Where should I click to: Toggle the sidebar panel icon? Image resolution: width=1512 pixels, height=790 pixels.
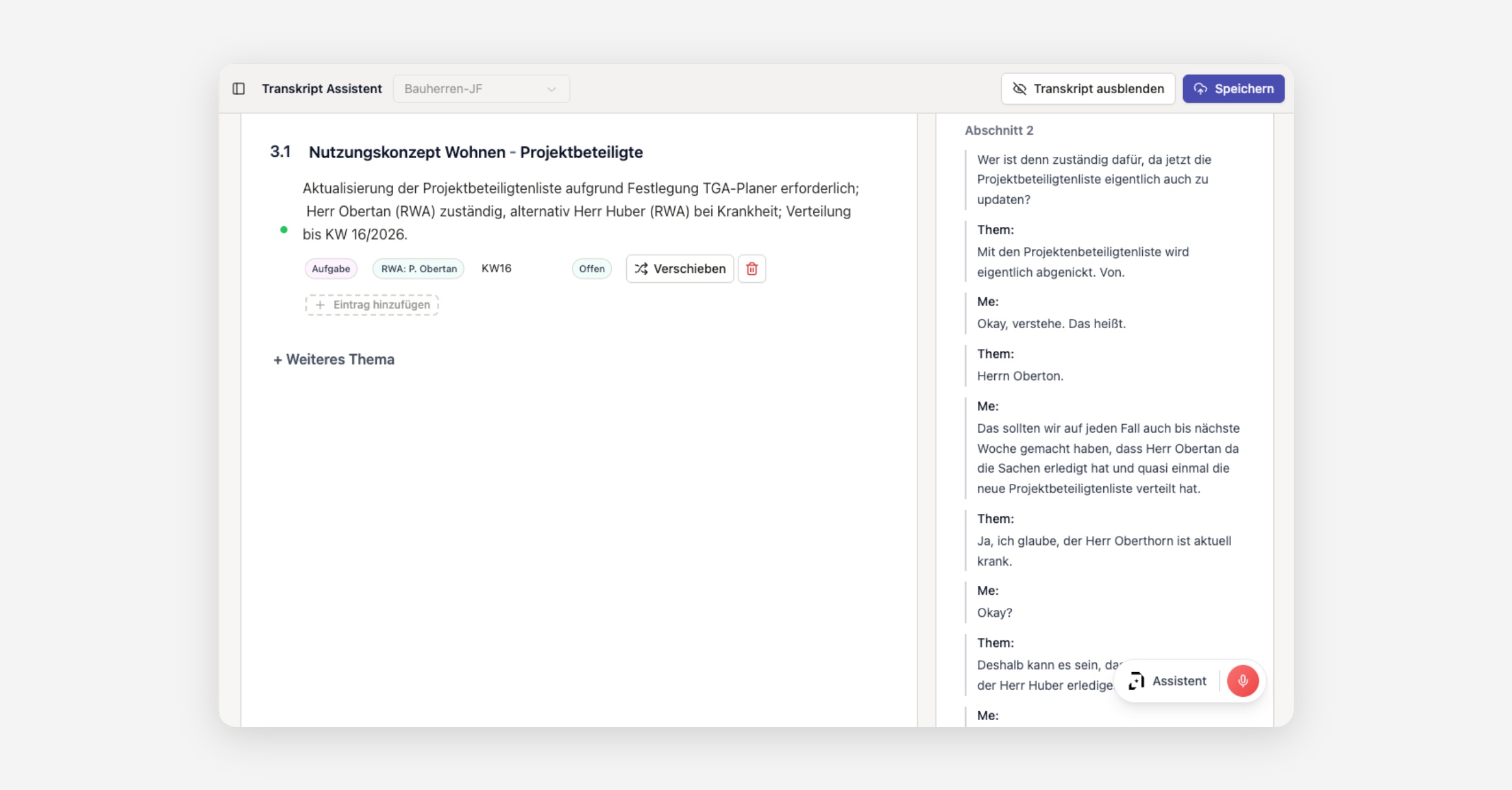click(238, 89)
